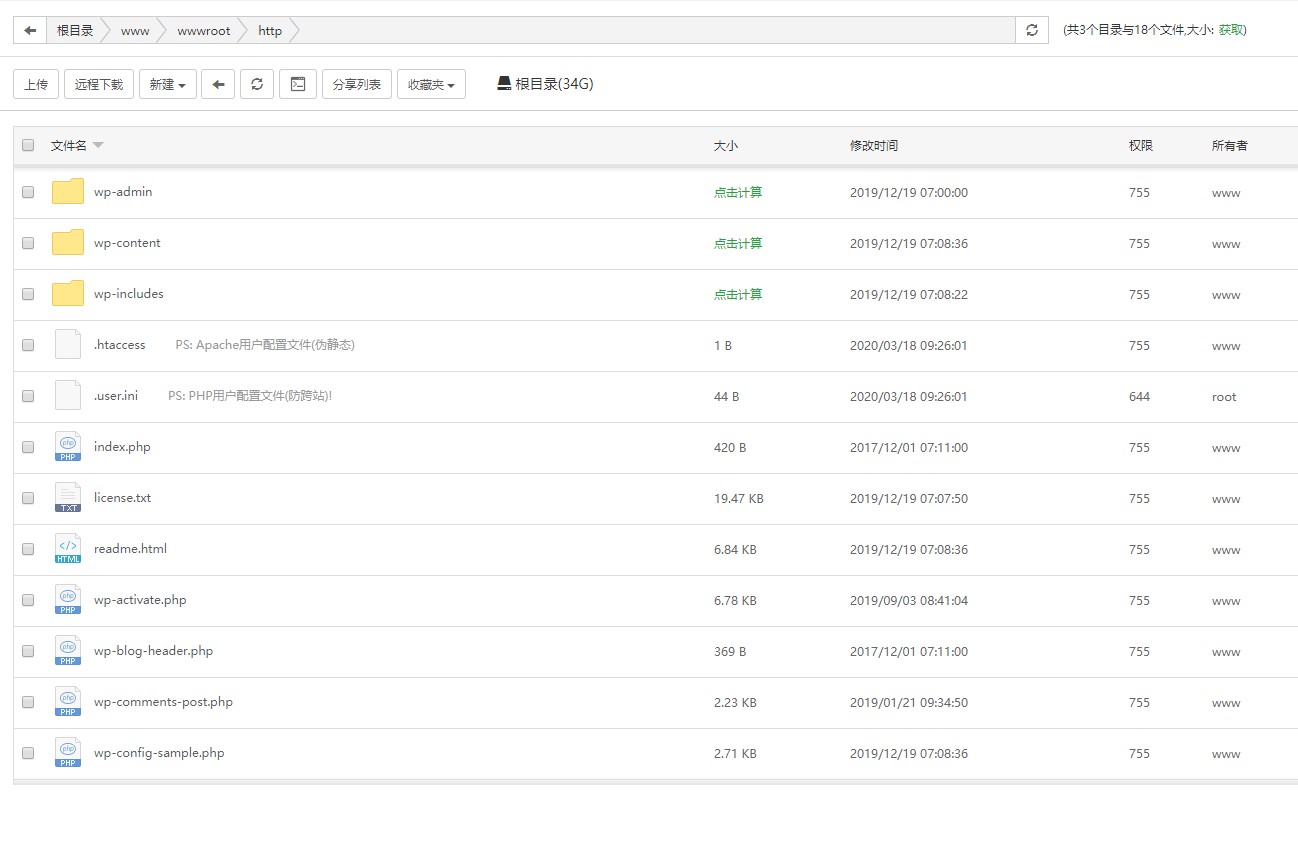
Task: Check the readme.html row checkbox
Action: coord(28,549)
